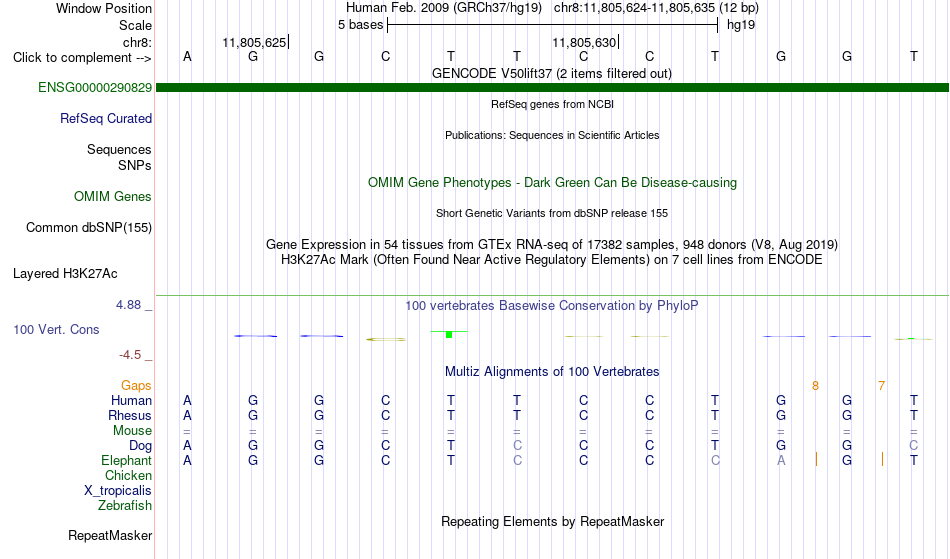
Task: Click 'RefSeq genes from NCBI' title
Action: pos(553,104)
